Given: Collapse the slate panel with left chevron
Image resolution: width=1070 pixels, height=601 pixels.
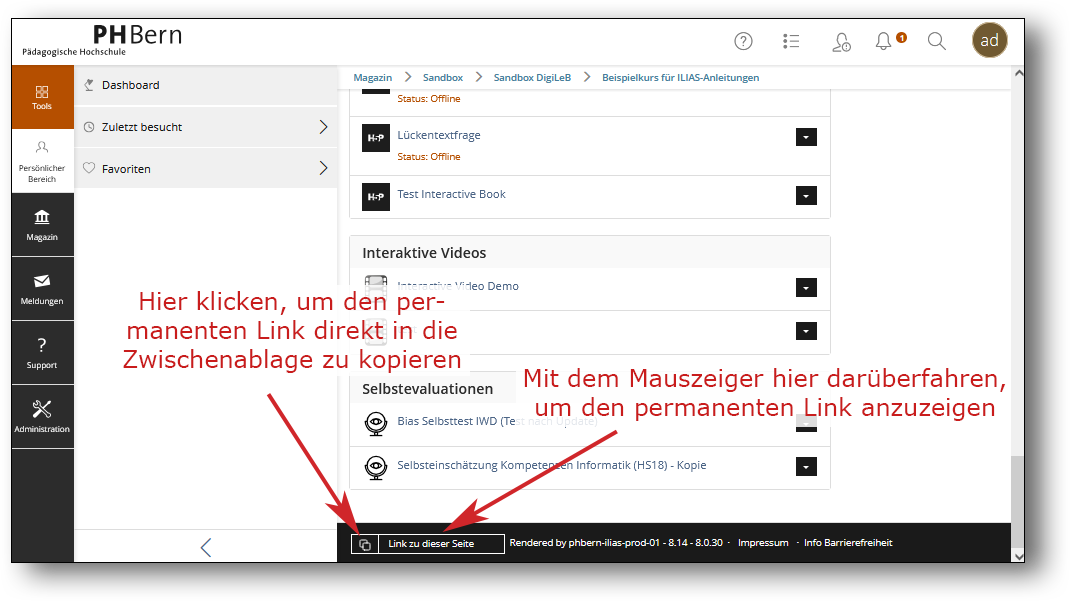Looking at the screenshot, I should [x=206, y=547].
